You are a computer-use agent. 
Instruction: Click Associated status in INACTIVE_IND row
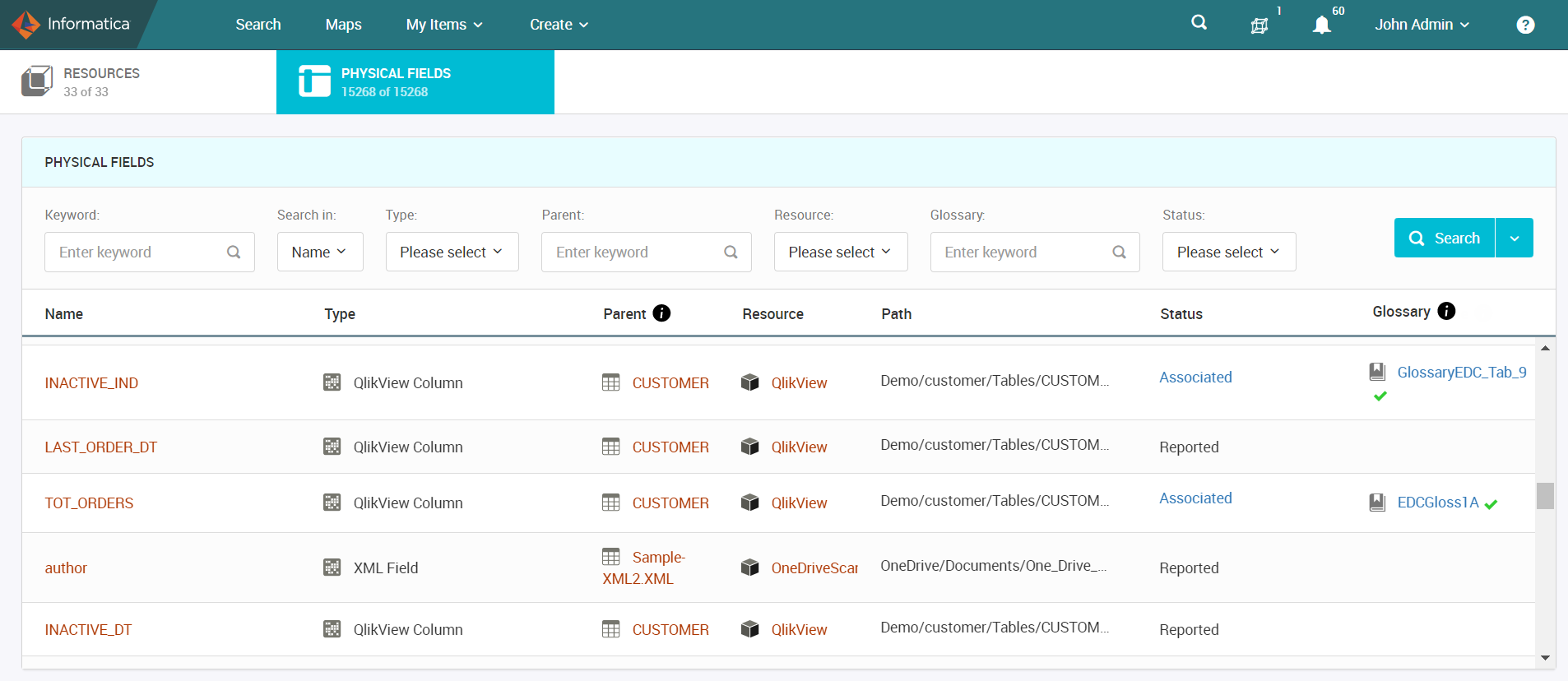click(x=1195, y=377)
